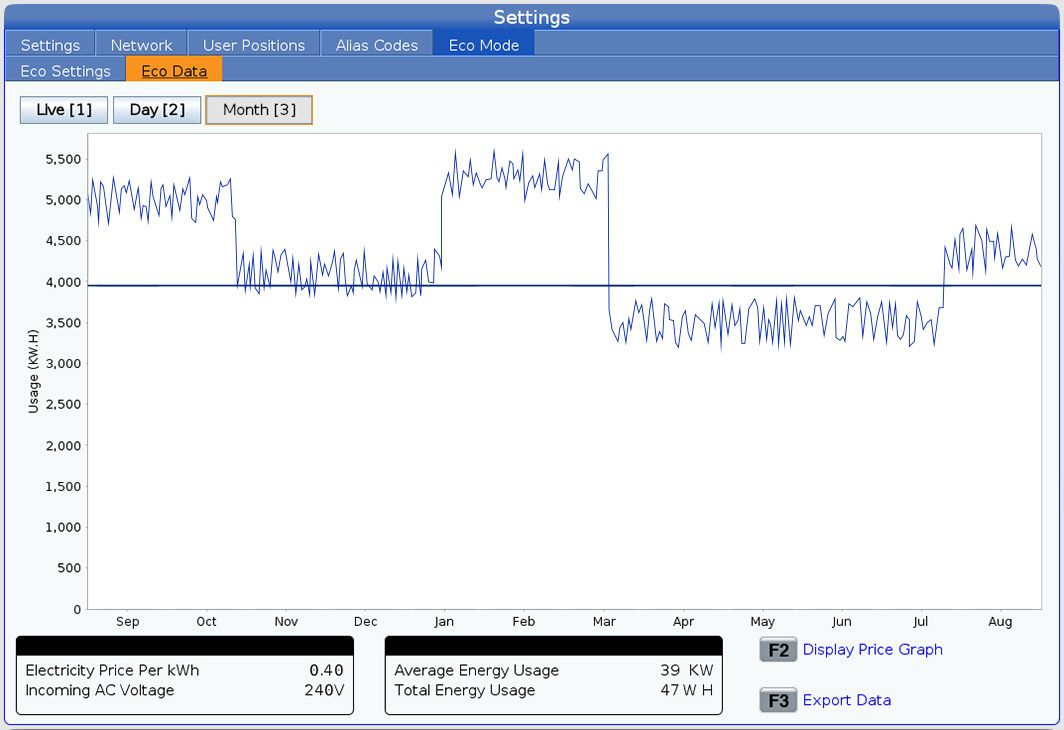
Task: Click the Total Energy Usage row
Action: pyautogui.click(x=553, y=690)
